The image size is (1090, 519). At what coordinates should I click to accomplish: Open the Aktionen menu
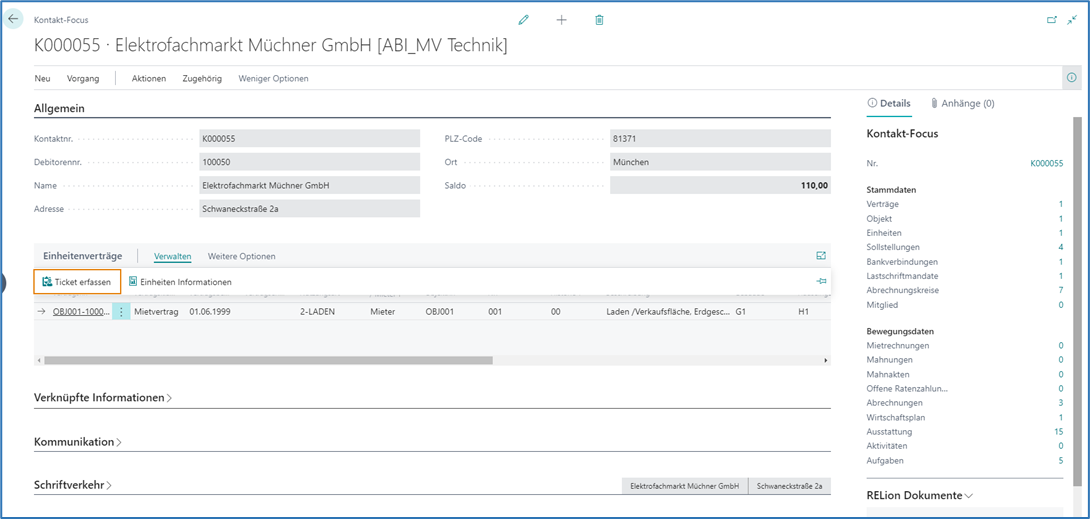pos(148,78)
